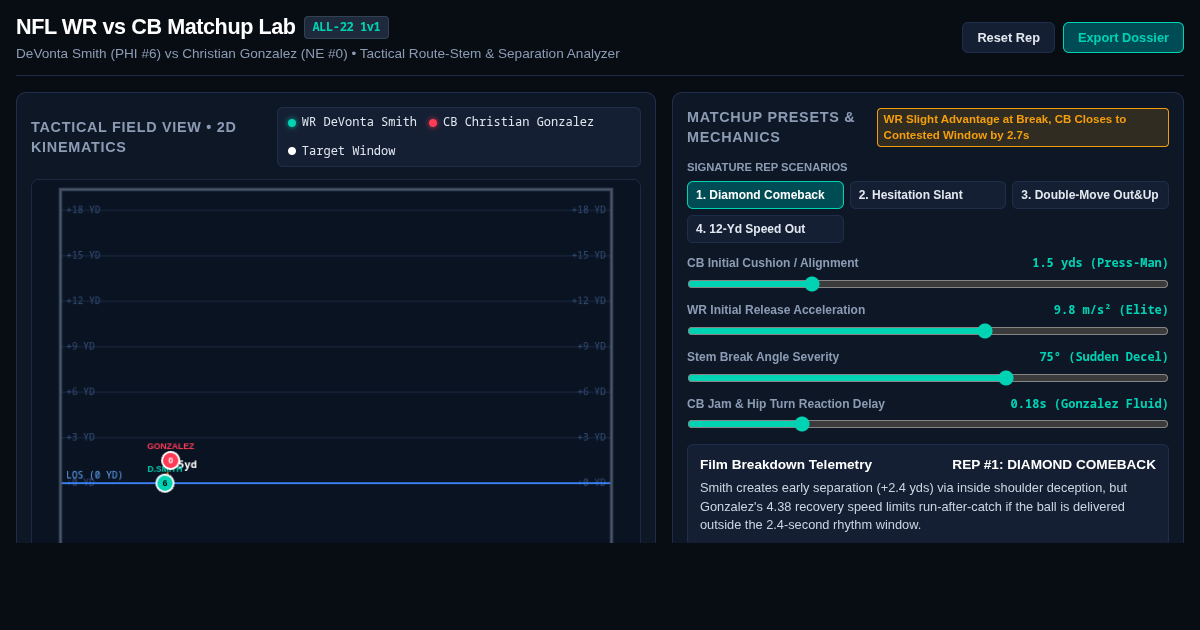The height and width of the screenshot is (630, 1200).
Task: Switch to Hesitation Slant scenario
Action: tap(927, 195)
